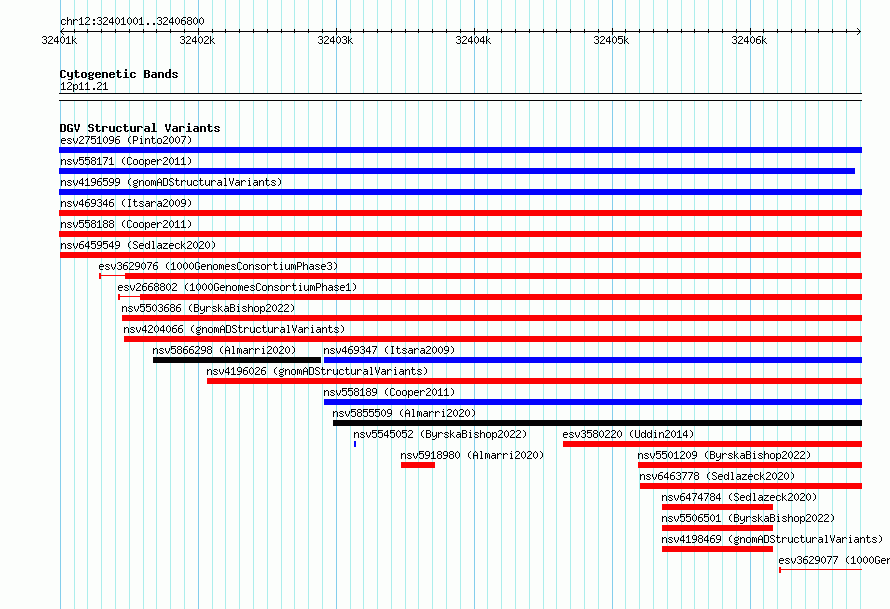
Task: Click the DGV Structural Variants track title
Action: tap(140, 128)
